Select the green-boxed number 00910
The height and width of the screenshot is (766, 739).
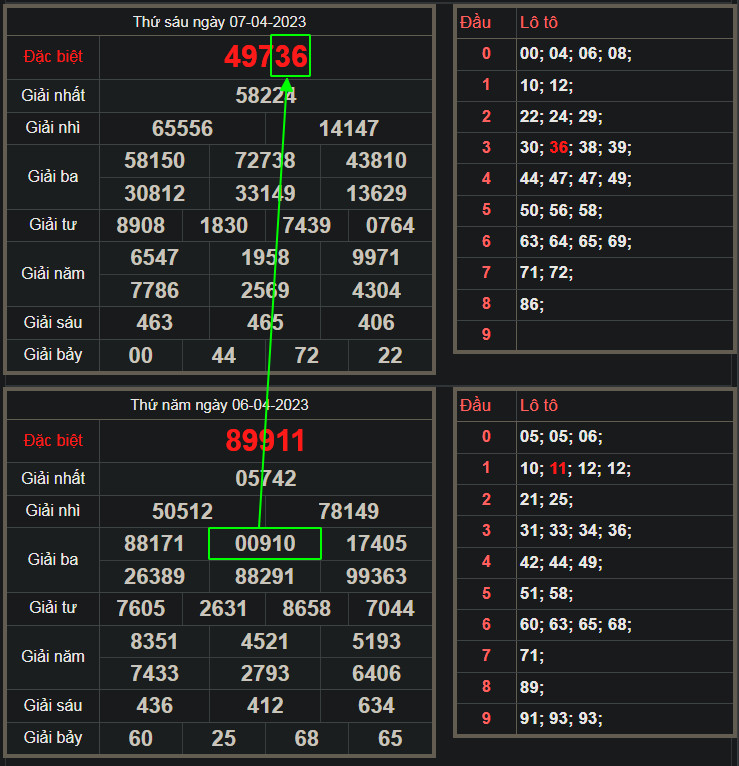pos(265,544)
